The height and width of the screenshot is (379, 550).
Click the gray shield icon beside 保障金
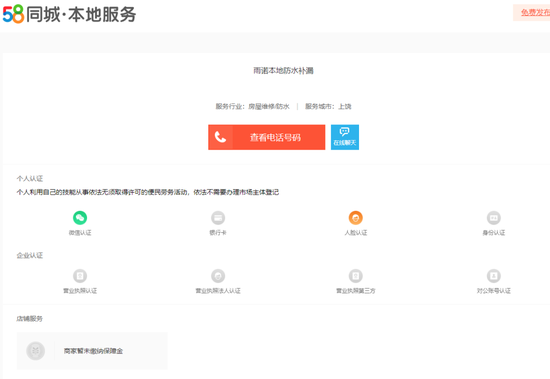pos(35,351)
